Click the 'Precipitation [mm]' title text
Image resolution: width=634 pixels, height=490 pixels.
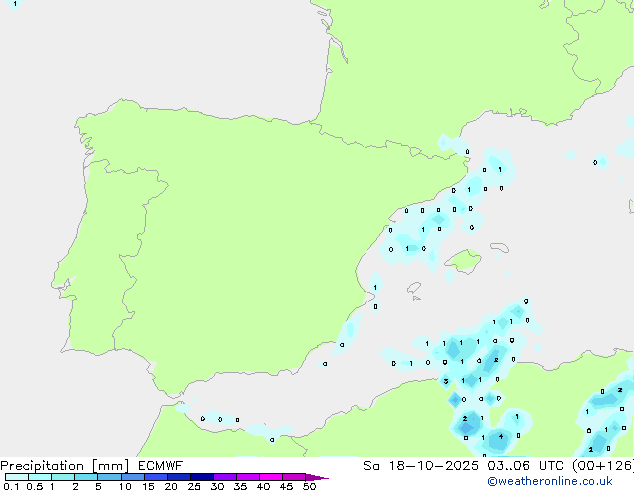point(65,466)
